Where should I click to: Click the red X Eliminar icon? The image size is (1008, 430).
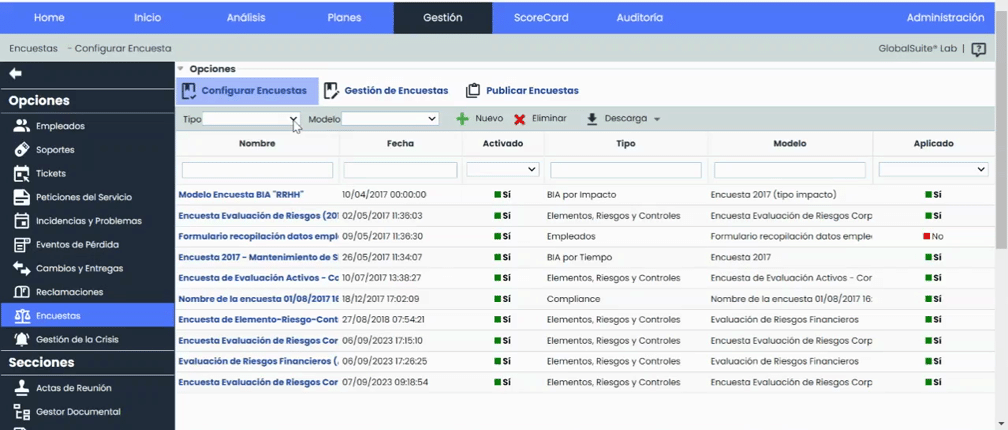tap(519, 119)
